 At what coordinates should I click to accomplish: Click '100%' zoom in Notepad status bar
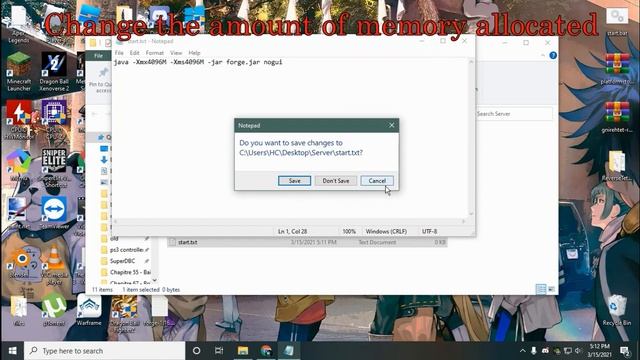point(349,231)
